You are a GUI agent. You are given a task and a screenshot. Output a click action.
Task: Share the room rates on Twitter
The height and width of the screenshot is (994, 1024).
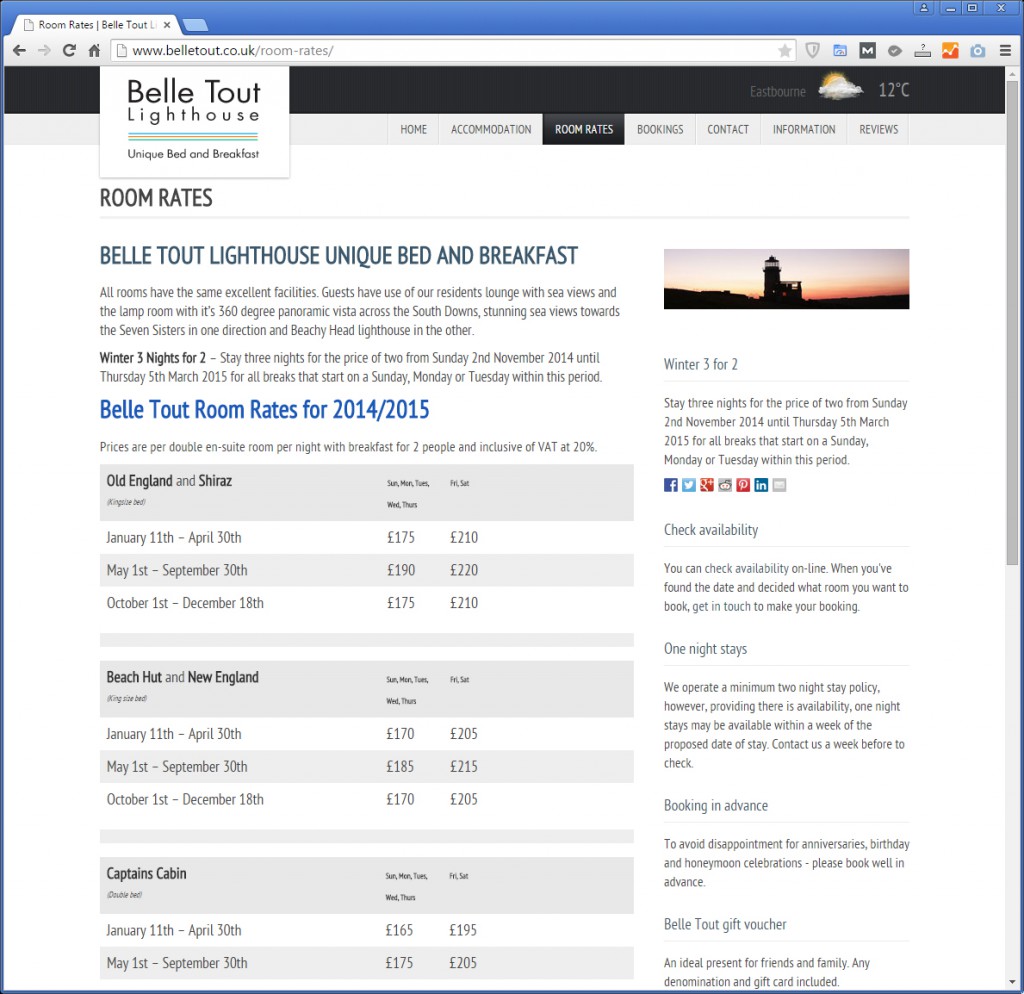[688, 484]
